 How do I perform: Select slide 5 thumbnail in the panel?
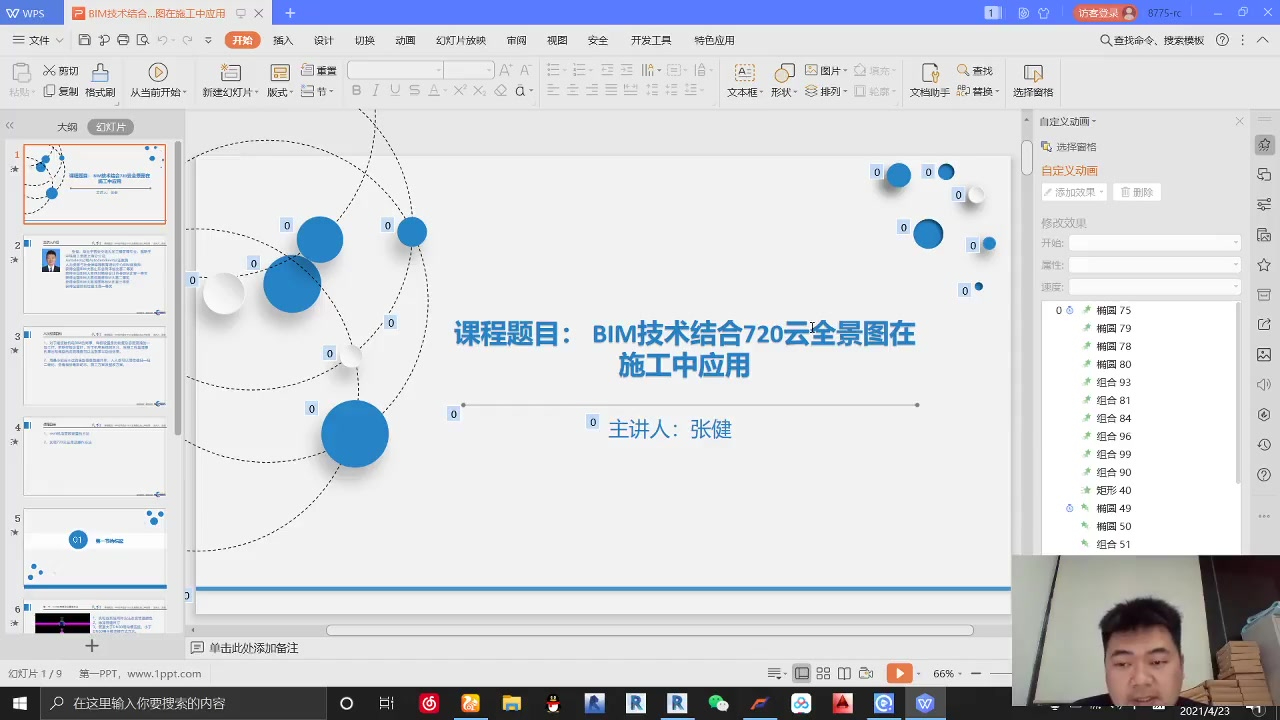tap(95, 545)
